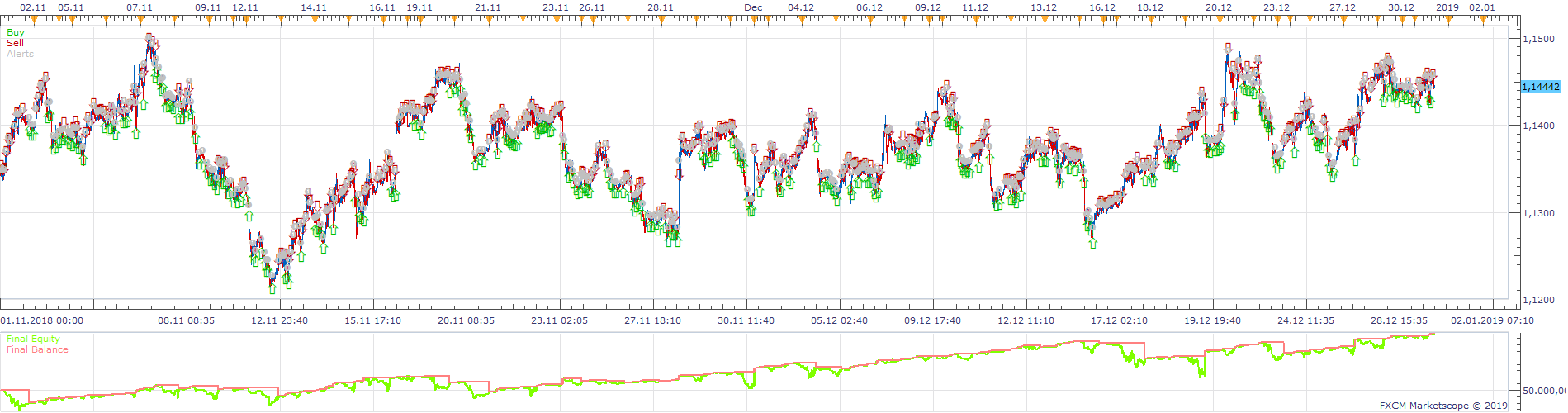Select the 07.11 date on top axis
The width and height of the screenshot is (1568, 413).
point(140,7)
